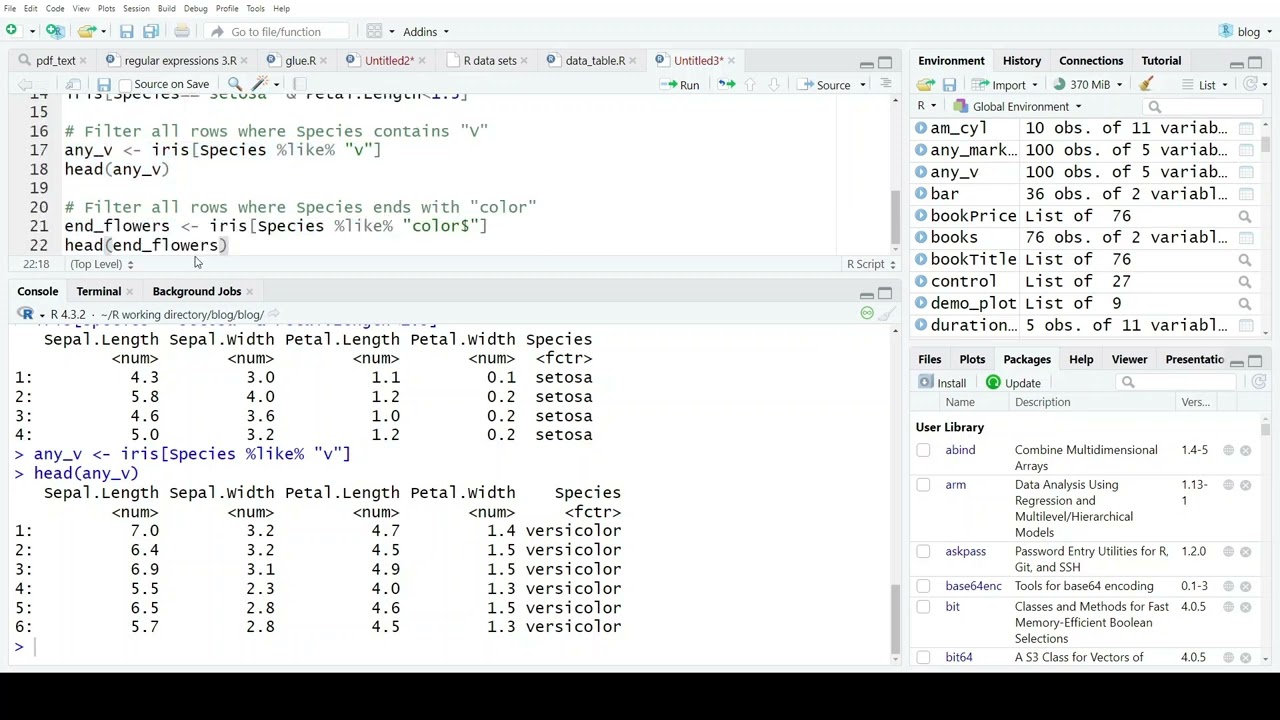The height and width of the screenshot is (720, 1280).
Task: Click the Update packages button
Action: click(x=1013, y=382)
